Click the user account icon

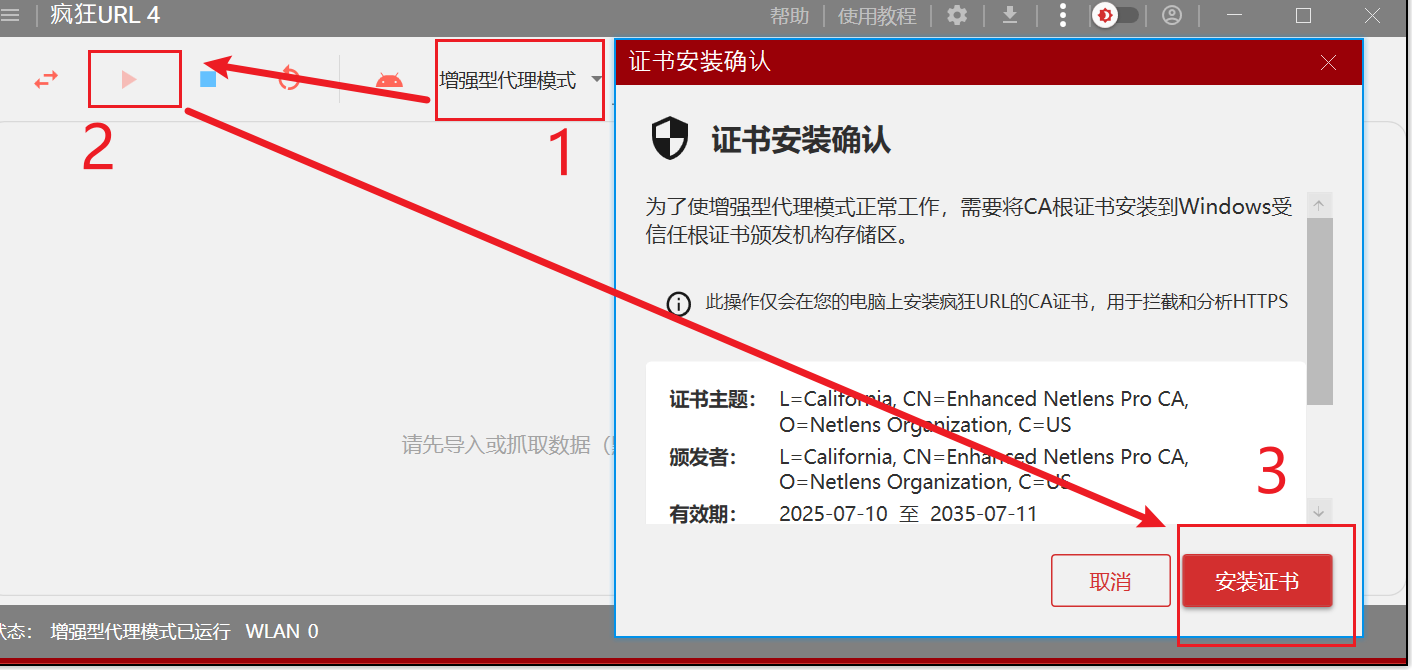[x=1172, y=15]
